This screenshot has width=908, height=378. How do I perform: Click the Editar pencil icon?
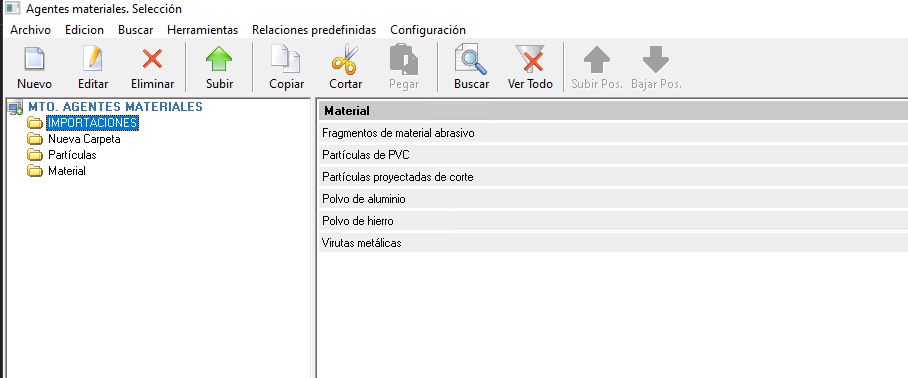coord(93,59)
